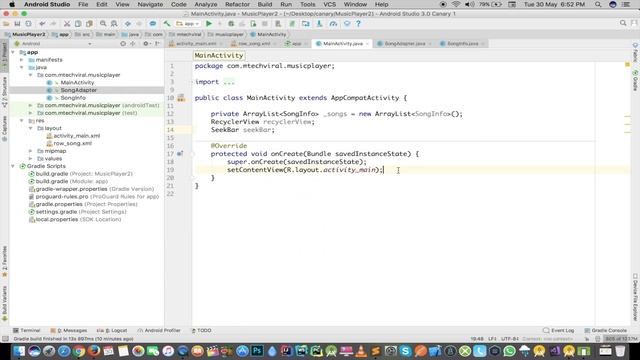Image resolution: width=640 pixels, height=360 pixels.
Task: Open the Refactor menu
Action: click(x=237, y=4)
